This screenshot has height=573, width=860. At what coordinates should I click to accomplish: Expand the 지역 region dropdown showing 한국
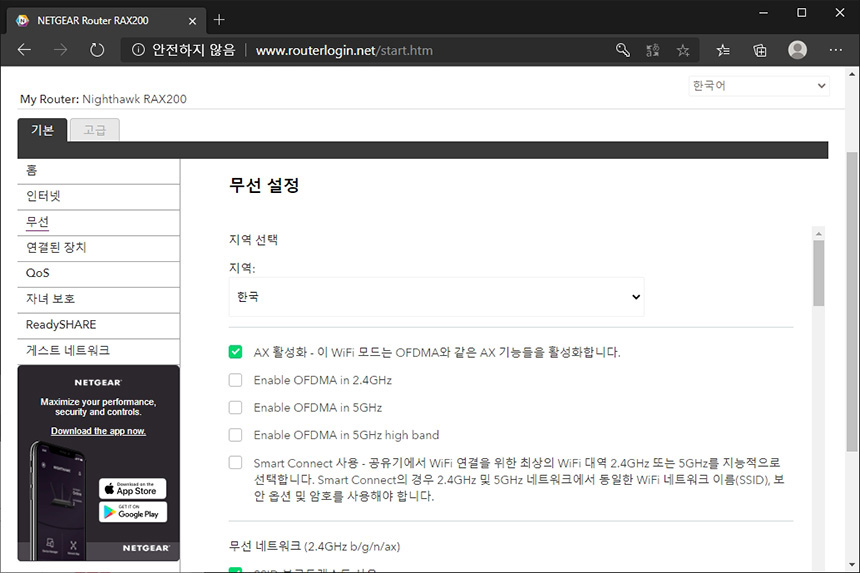[x=437, y=297]
